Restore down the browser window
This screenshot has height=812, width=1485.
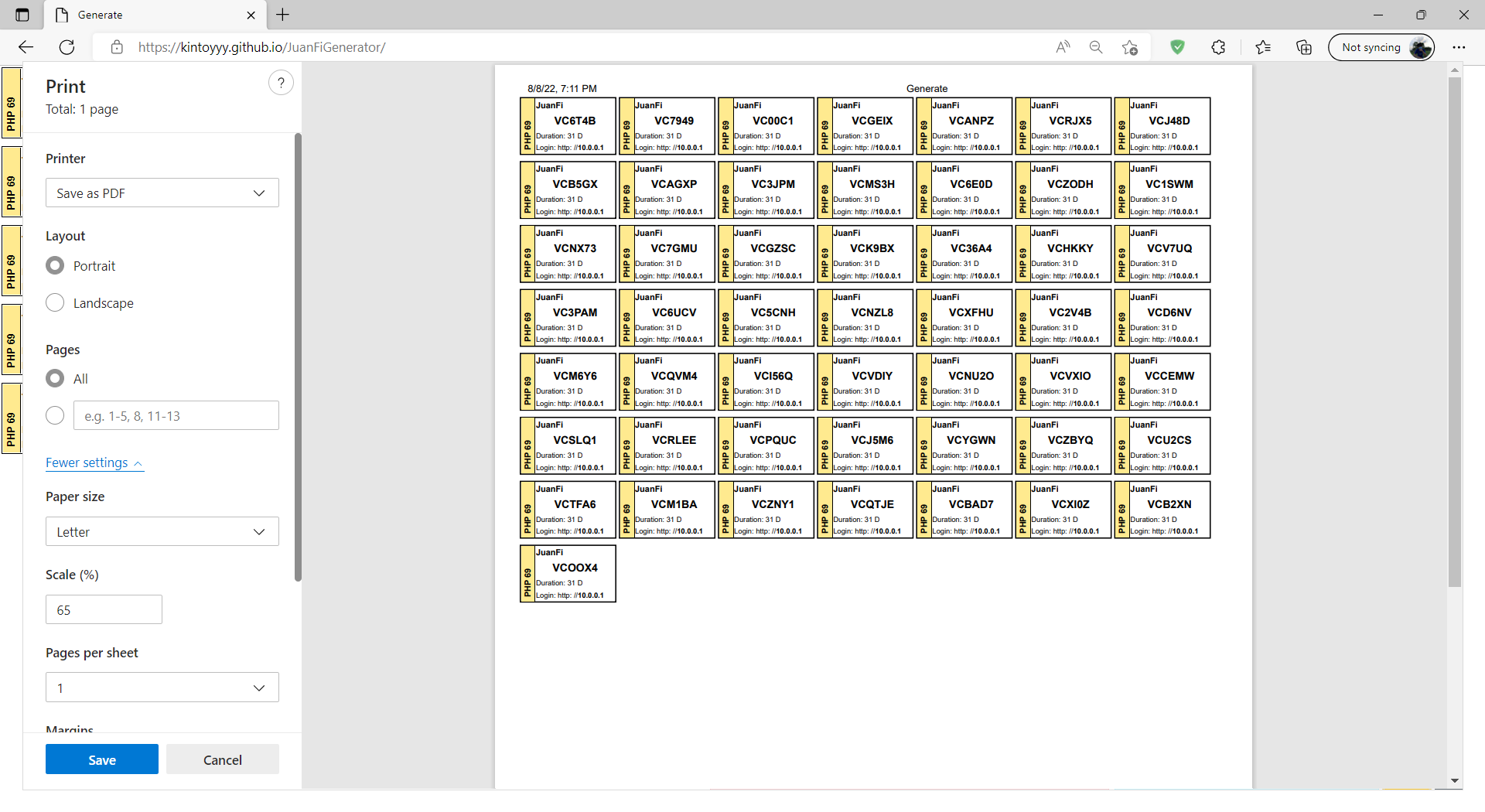pyautogui.click(x=1421, y=15)
